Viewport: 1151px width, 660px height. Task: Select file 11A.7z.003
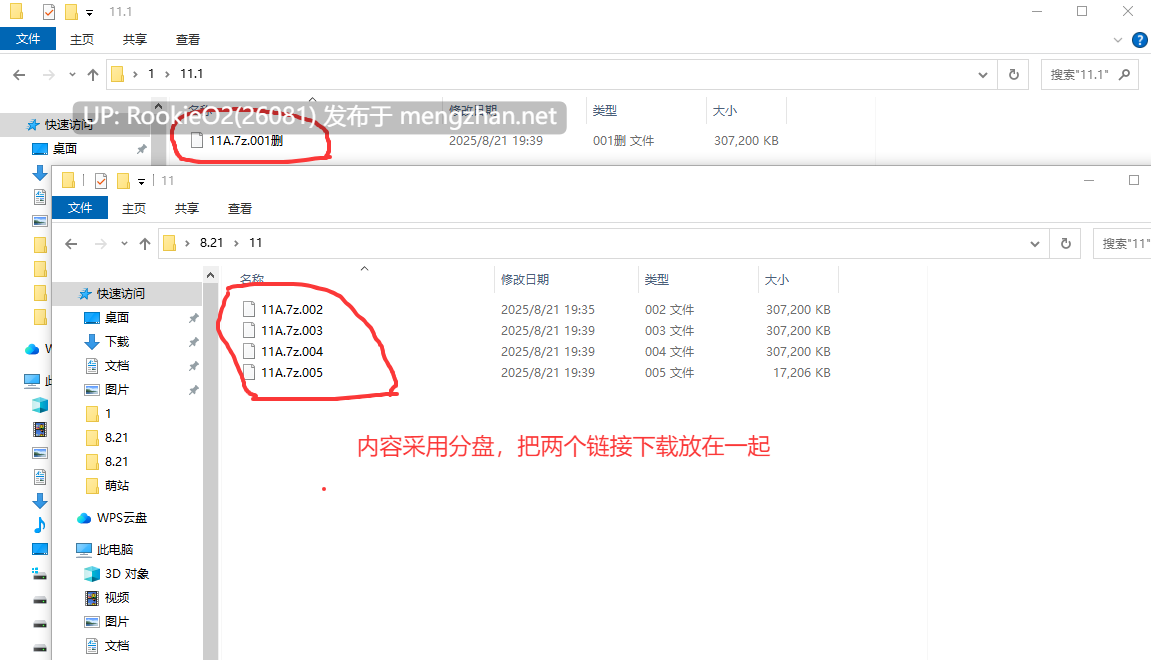point(291,330)
